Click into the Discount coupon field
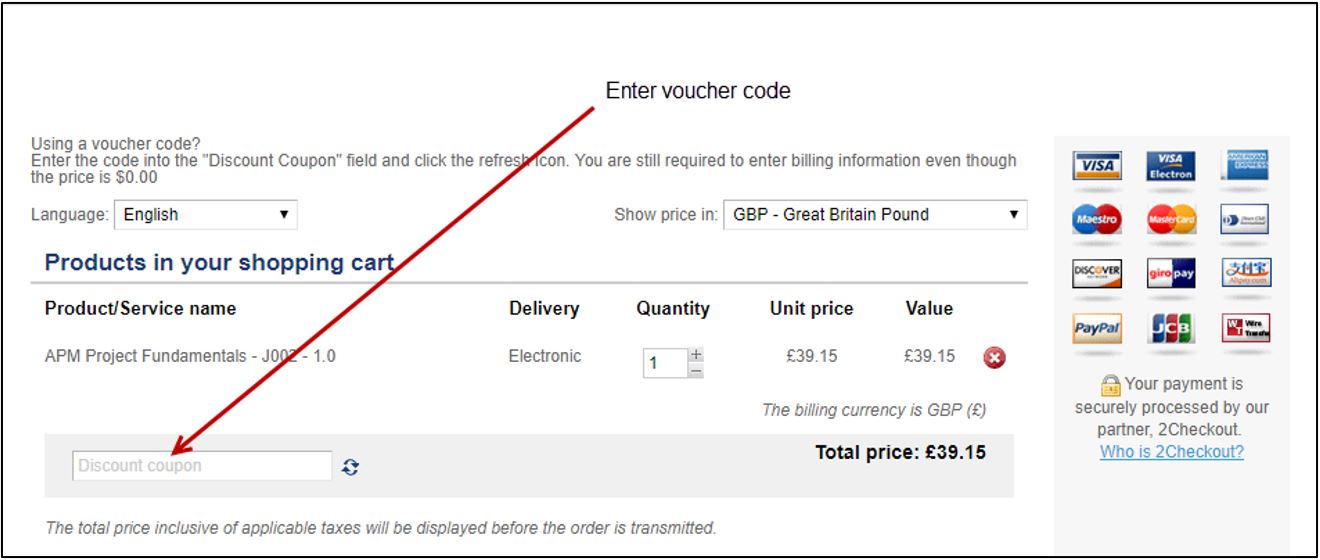The width and height of the screenshot is (1320, 560). tap(202, 466)
